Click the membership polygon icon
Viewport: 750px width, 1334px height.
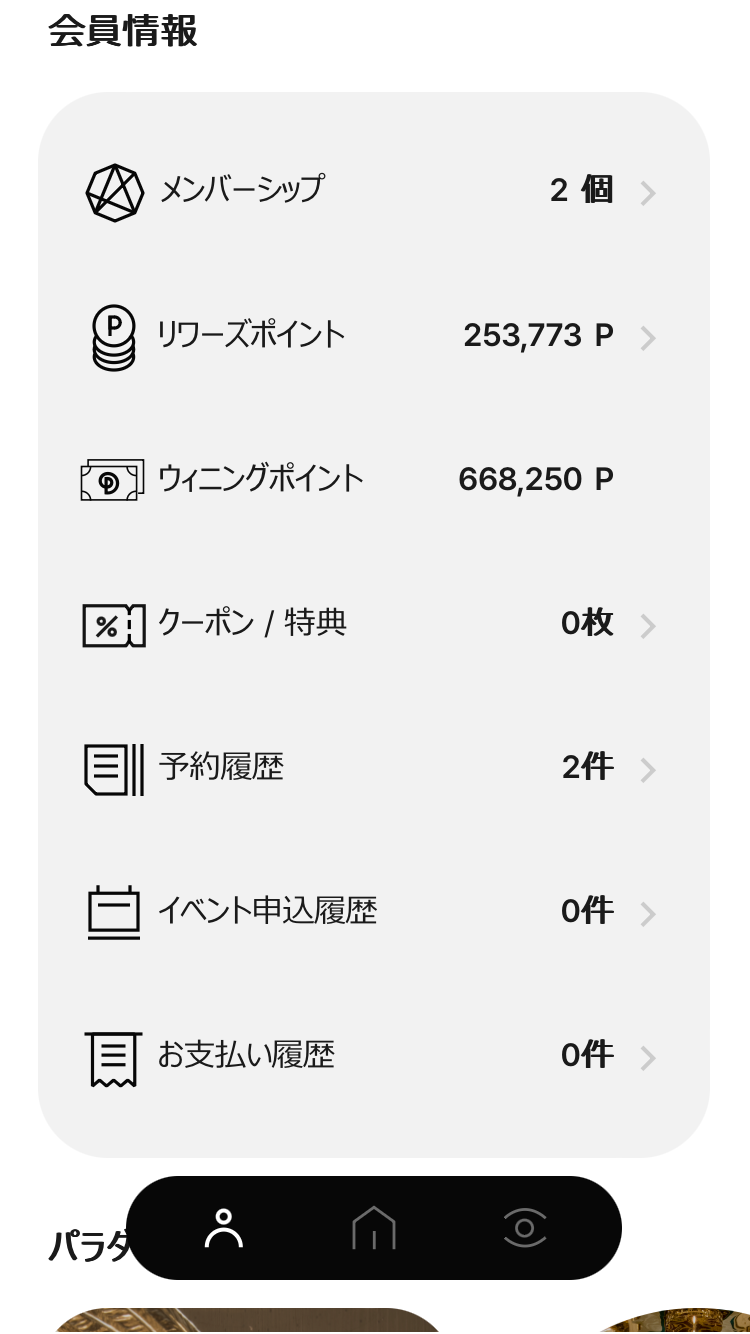pos(114,192)
